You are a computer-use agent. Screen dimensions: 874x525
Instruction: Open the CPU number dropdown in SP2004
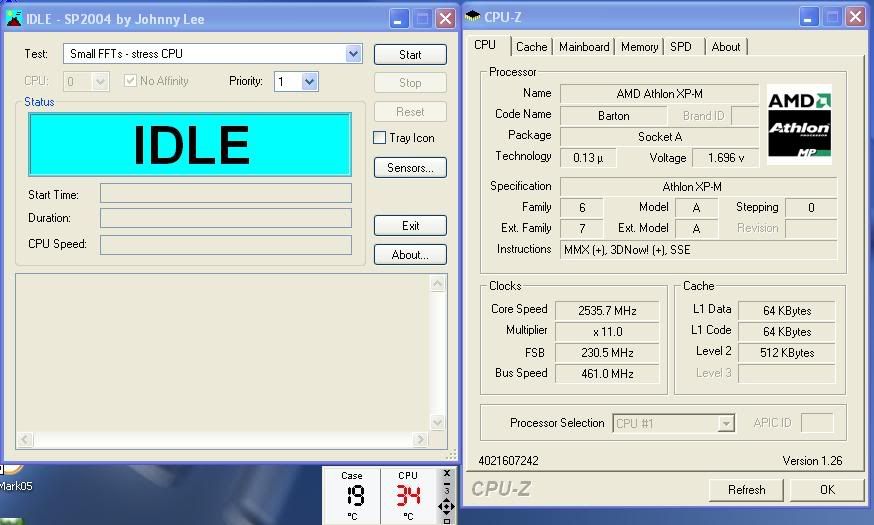click(100, 82)
